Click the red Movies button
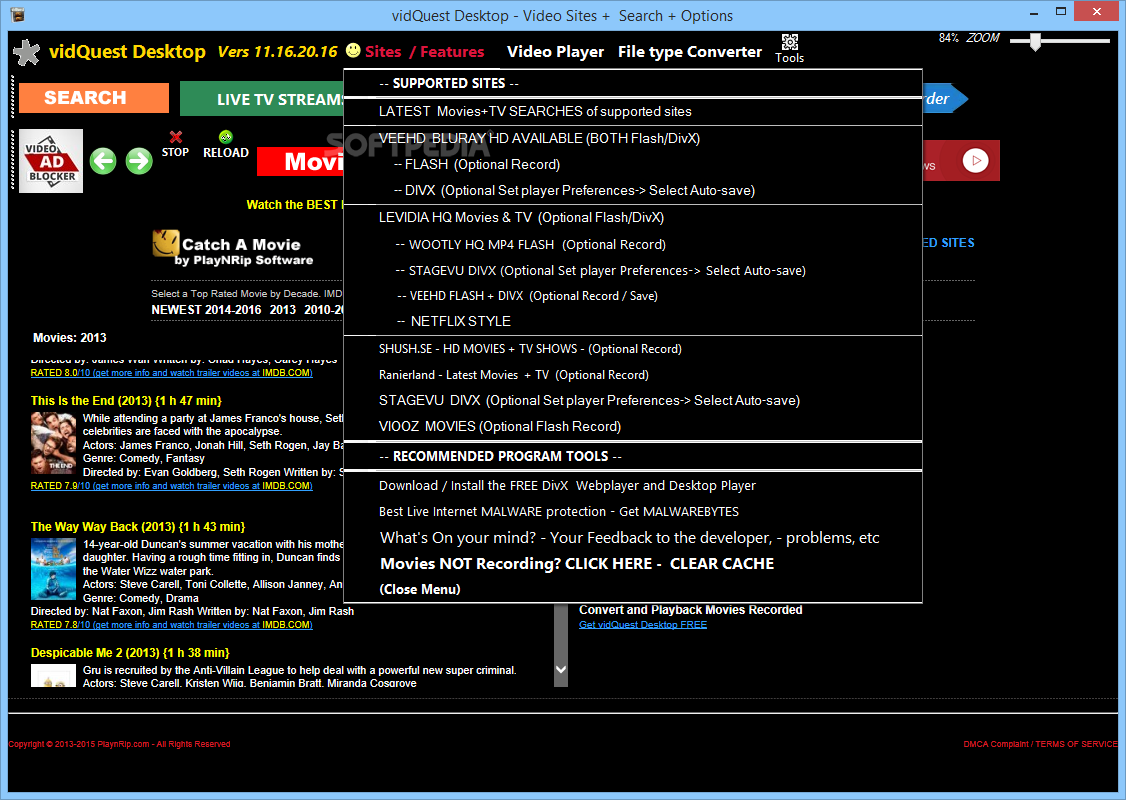The width and height of the screenshot is (1126, 800). (300, 162)
